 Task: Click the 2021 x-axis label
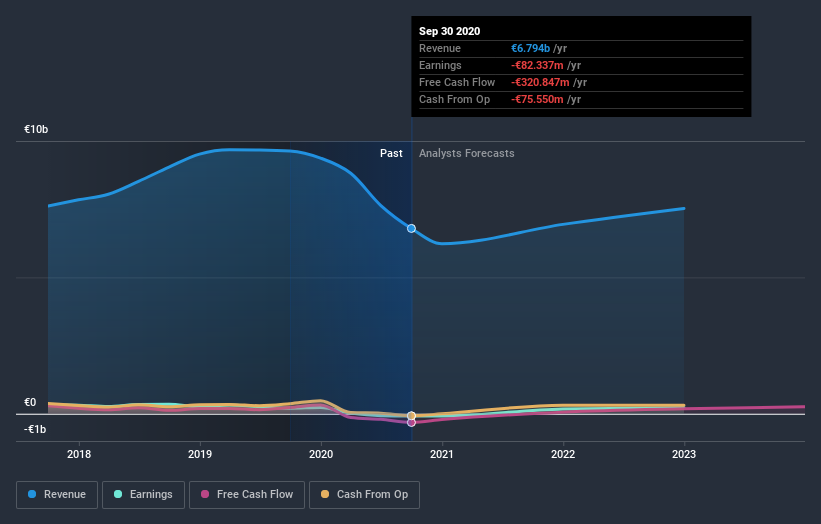click(x=442, y=454)
